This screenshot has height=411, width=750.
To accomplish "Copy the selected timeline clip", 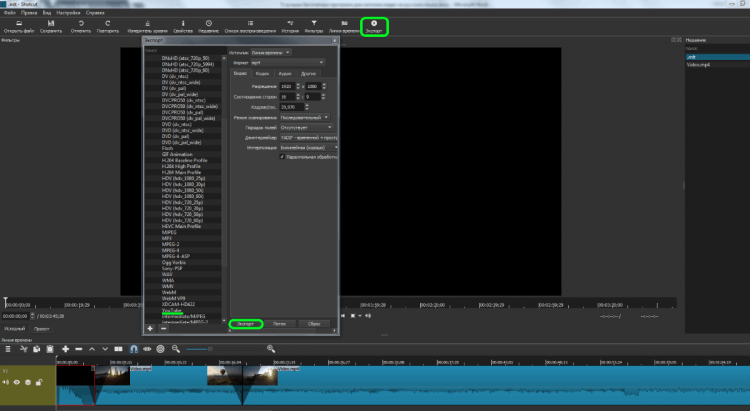I will coord(36,349).
